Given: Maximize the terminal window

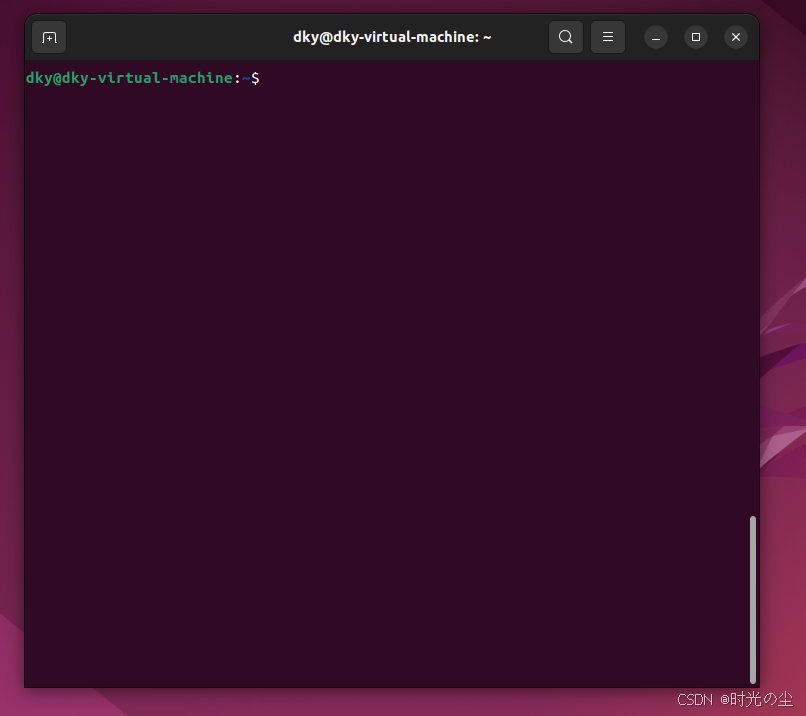Looking at the screenshot, I should click(x=695, y=37).
